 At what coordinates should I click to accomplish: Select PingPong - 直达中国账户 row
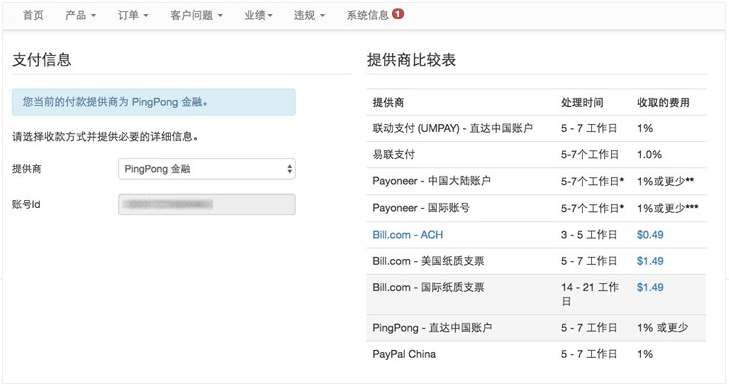(x=536, y=328)
